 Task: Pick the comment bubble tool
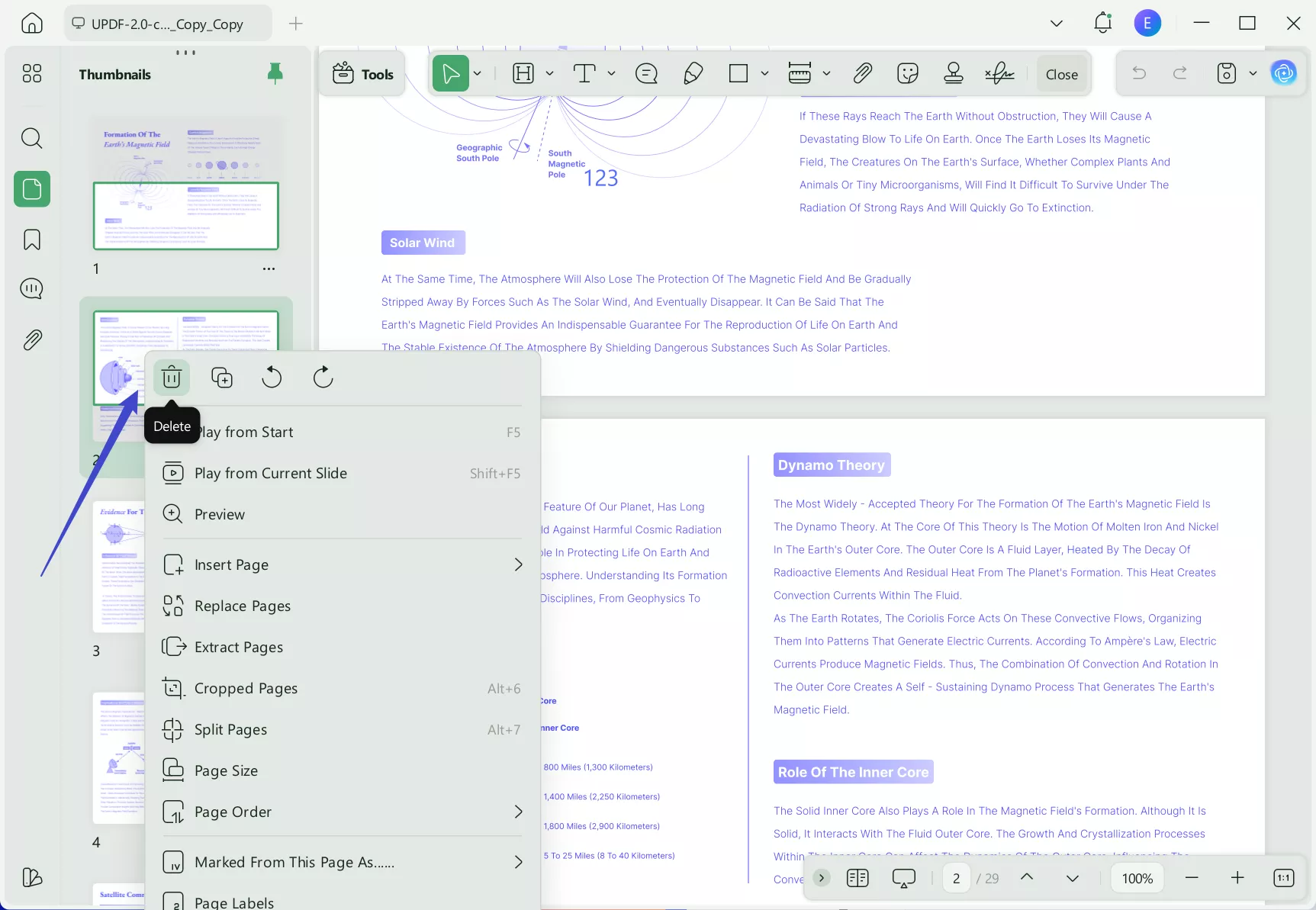point(646,73)
